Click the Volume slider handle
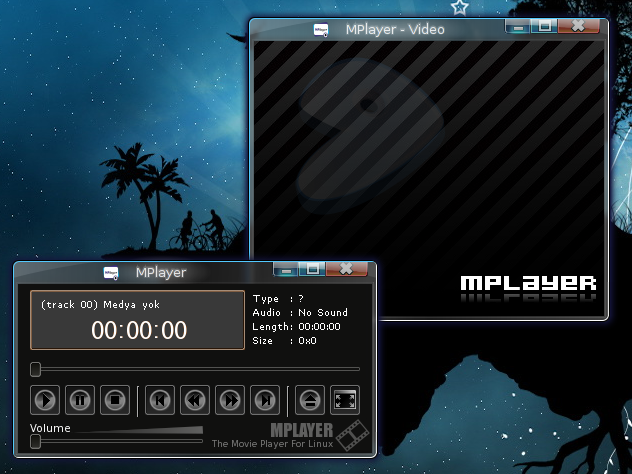The image size is (632, 474). click(35, 441)
